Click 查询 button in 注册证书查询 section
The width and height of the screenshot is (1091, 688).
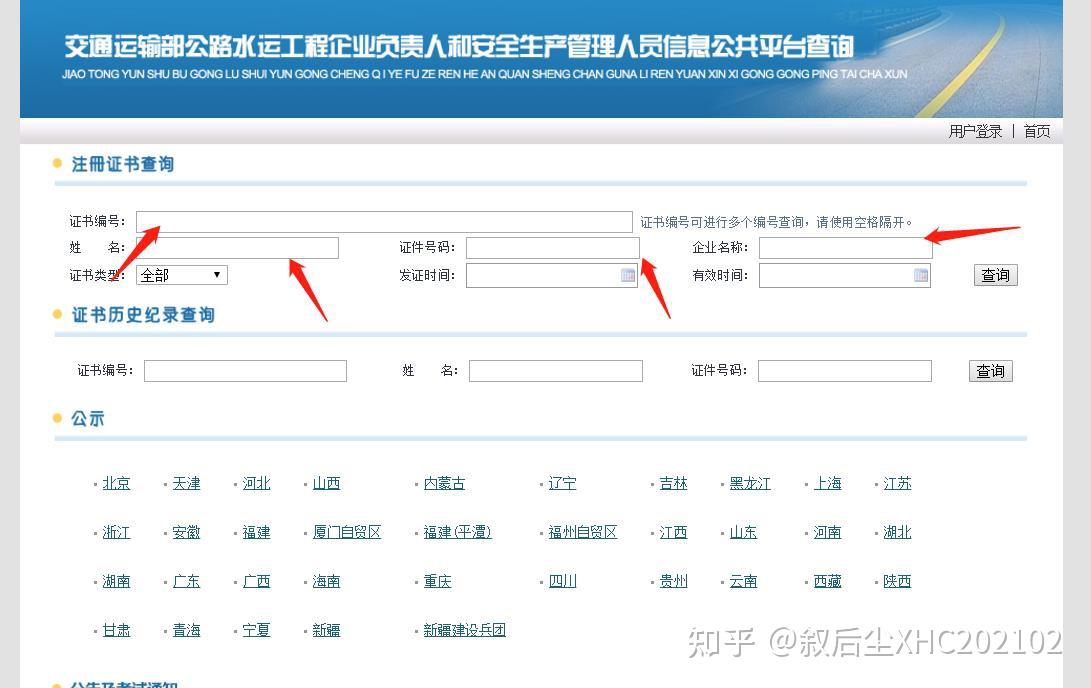[996, 275]
